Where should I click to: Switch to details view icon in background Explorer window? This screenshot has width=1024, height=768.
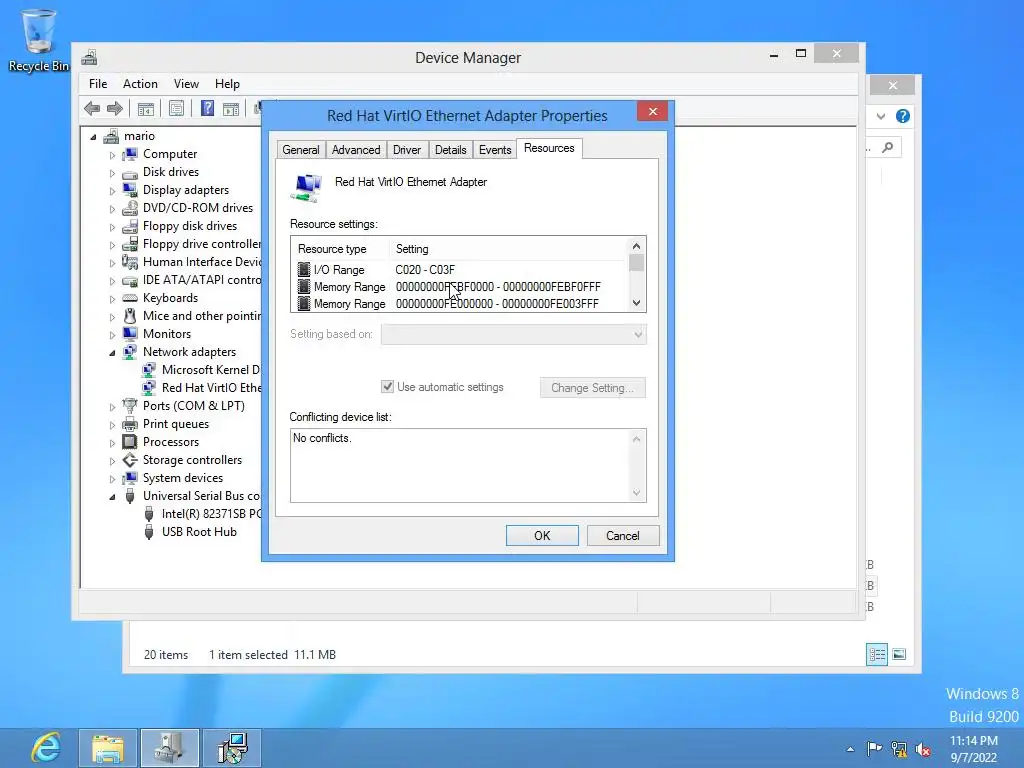pyautogui.click(x=877, y=654)
